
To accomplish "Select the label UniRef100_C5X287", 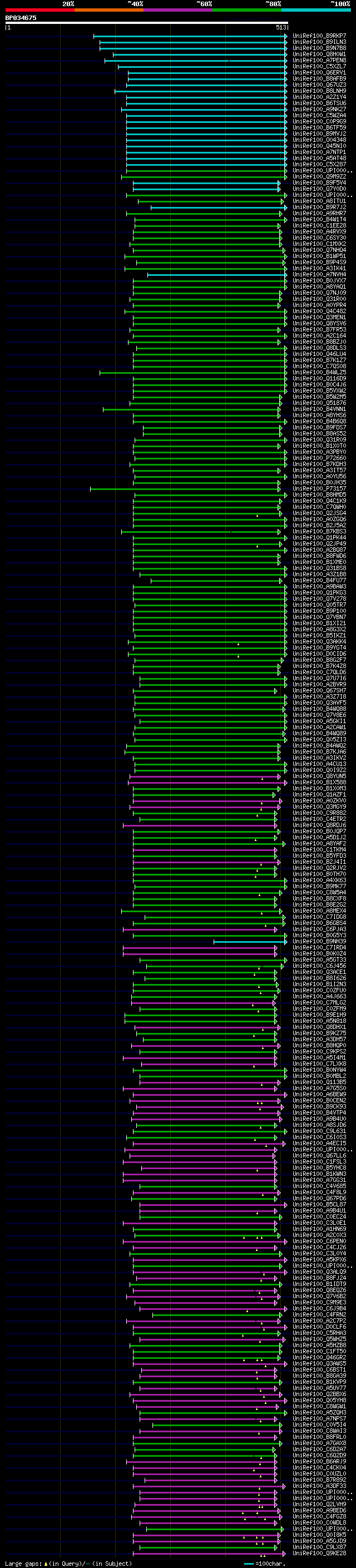I will pyautogui.click(x=319, y=164).
